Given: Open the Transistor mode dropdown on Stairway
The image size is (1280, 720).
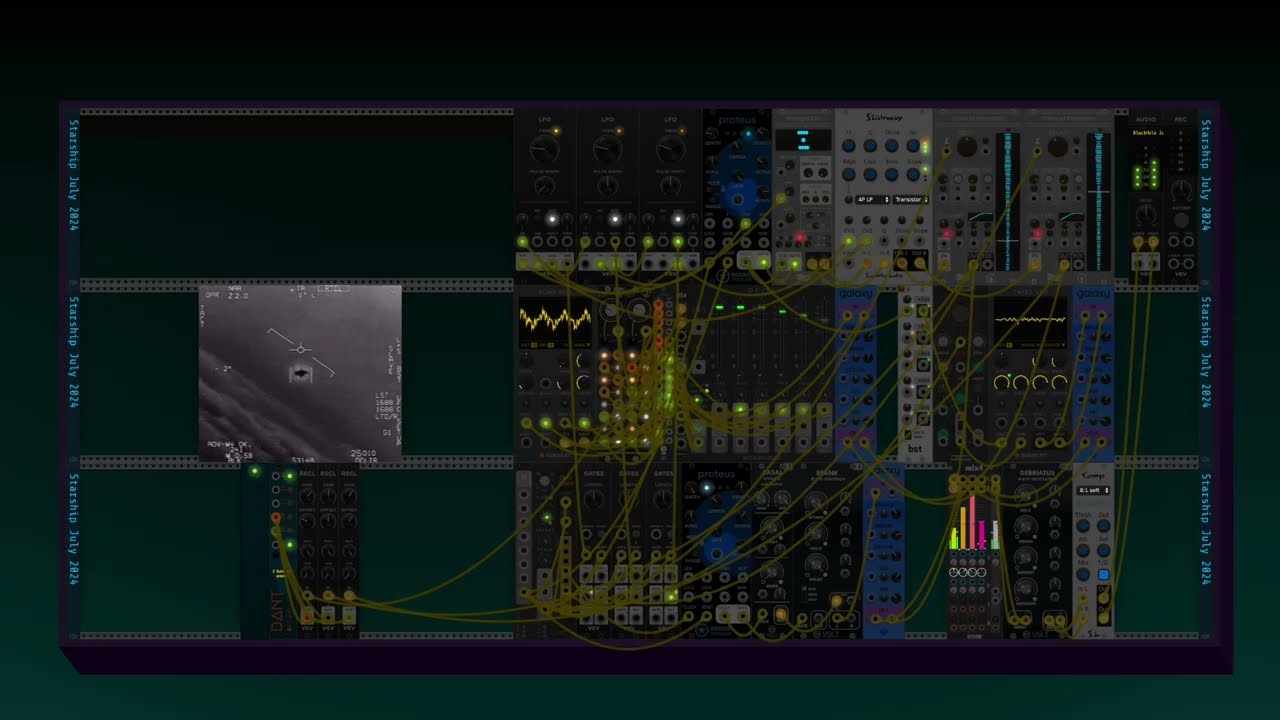Looking at the screenshot, I should [910, 200].
